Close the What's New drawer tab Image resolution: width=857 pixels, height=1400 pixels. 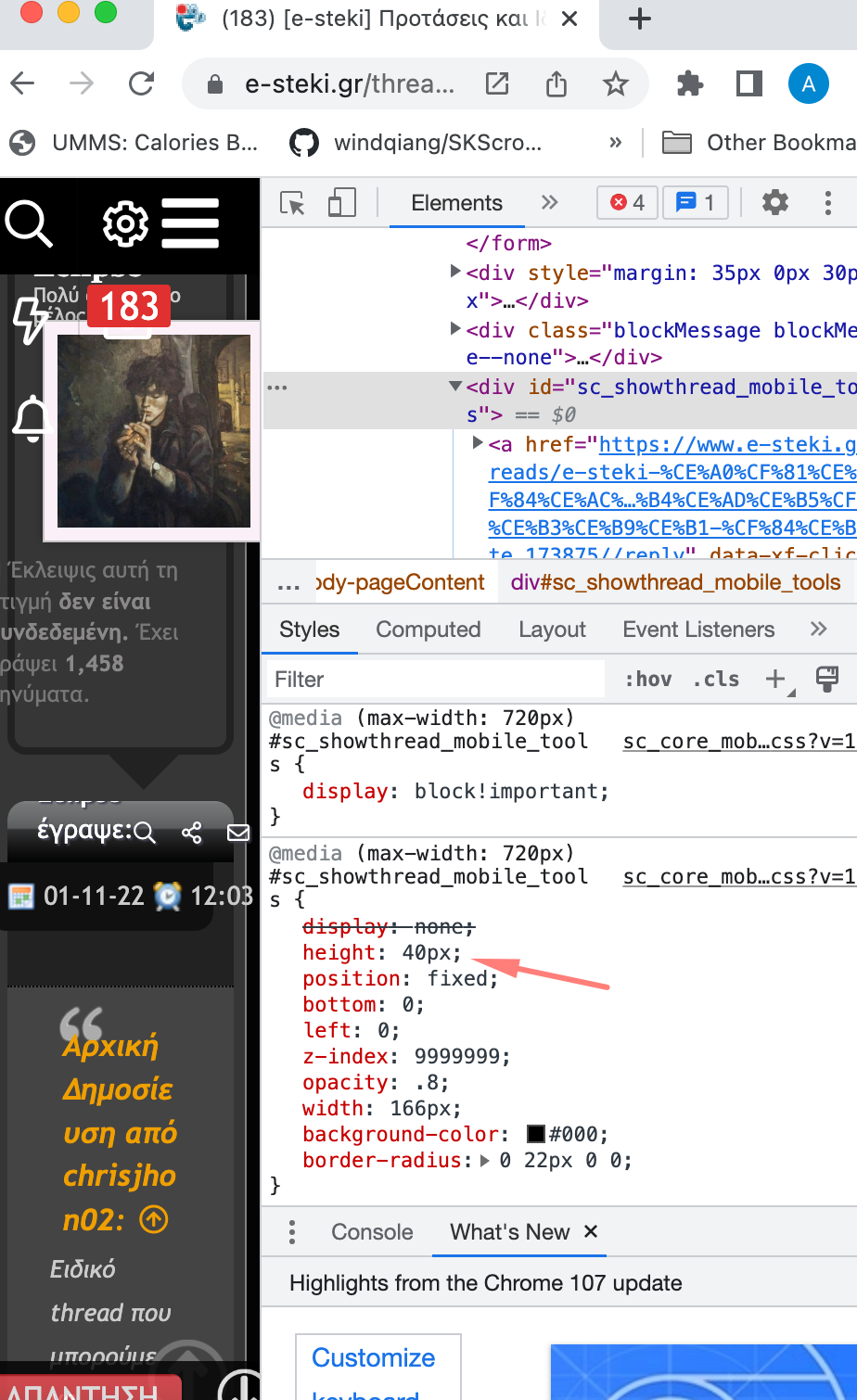[x=591, y=1231]
